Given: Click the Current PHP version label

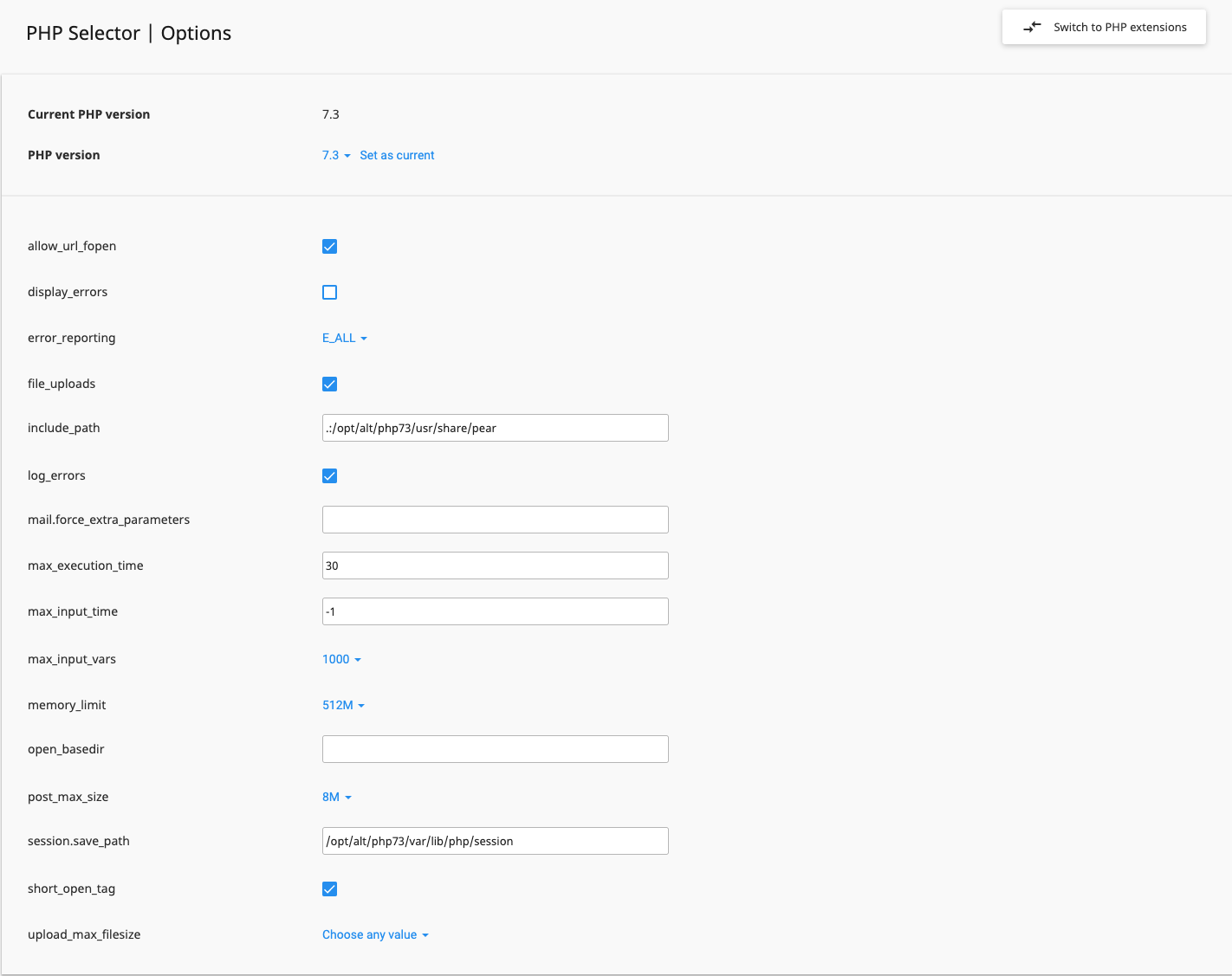Looking at the screenshot, I should [x=88, y=114].
